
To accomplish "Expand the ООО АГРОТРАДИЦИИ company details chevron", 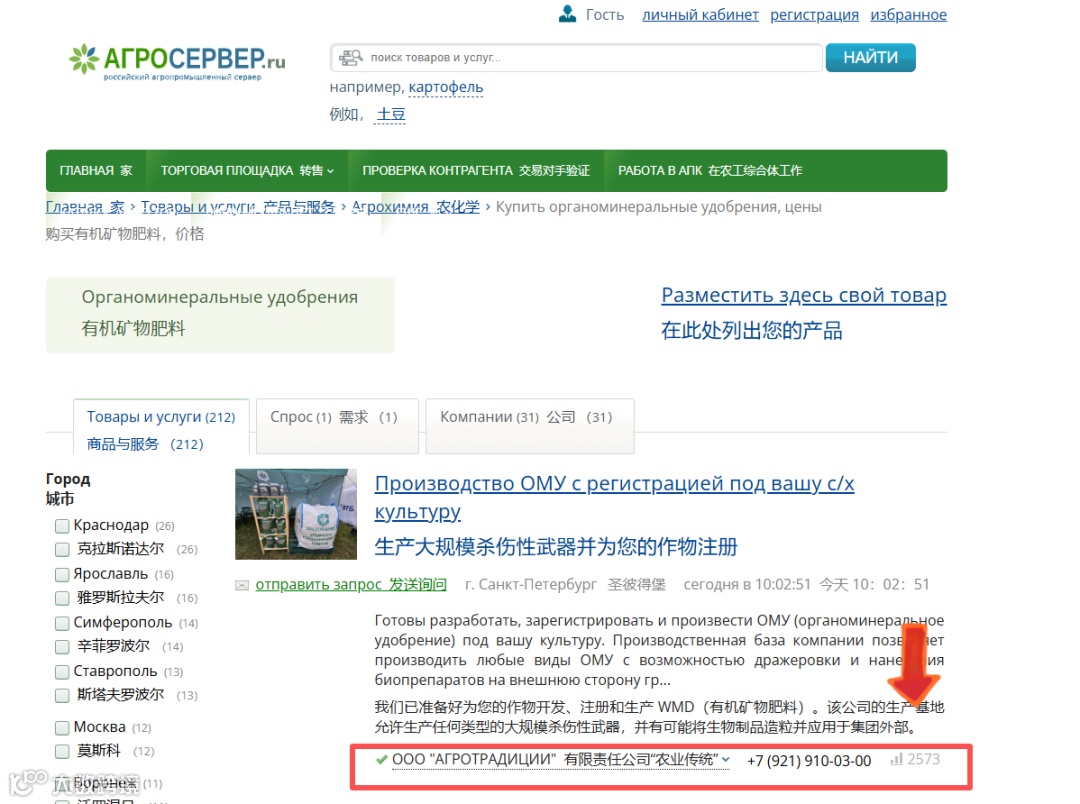I will point(725,759).
